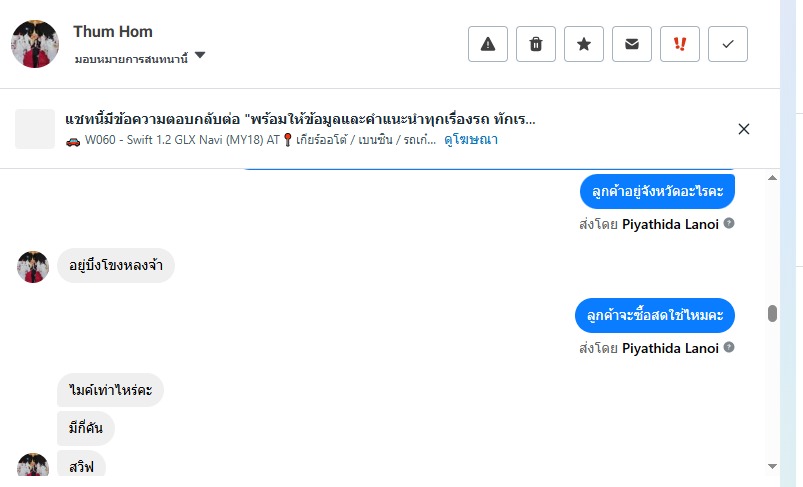Image resolution: width=803 pixels, height=487 pixels.
Task: Click the scroll up arrow in chat
Action: (x=772, y=178)
